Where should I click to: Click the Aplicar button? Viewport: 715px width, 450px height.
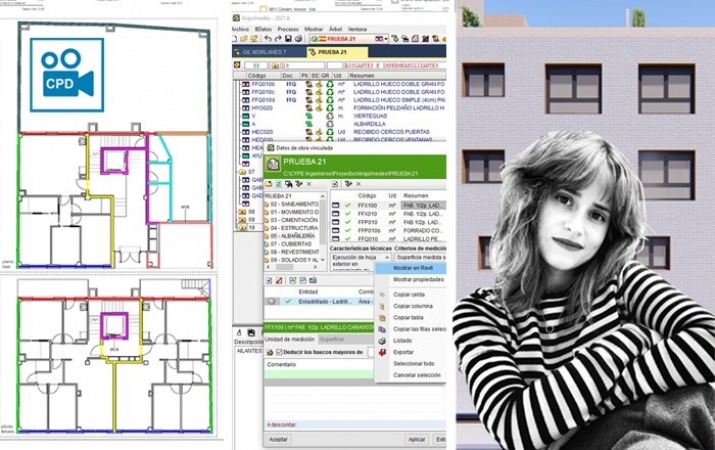coord(416,439)
